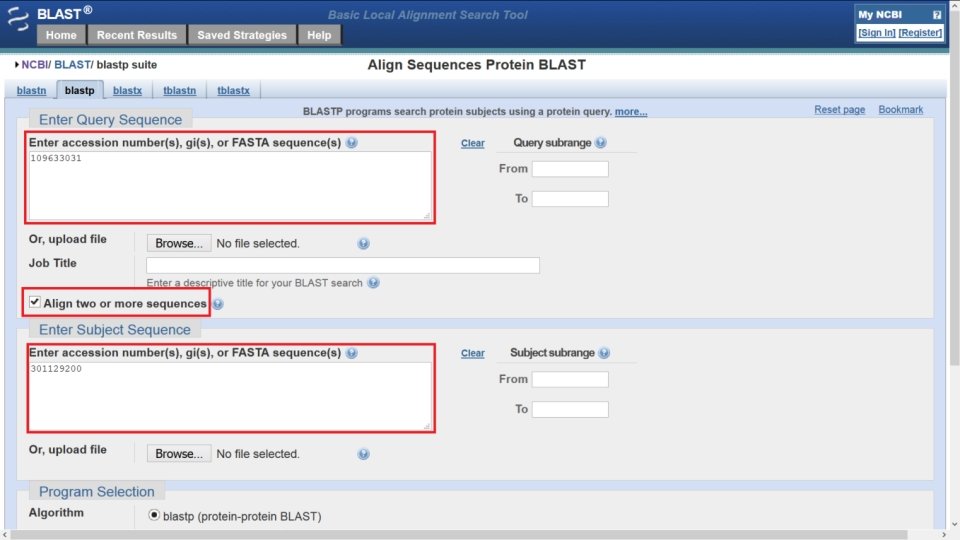The width and height of the screenshot is (960, 540).
Task: Open Saved Strategies menu tab
Action: point(242,35)
